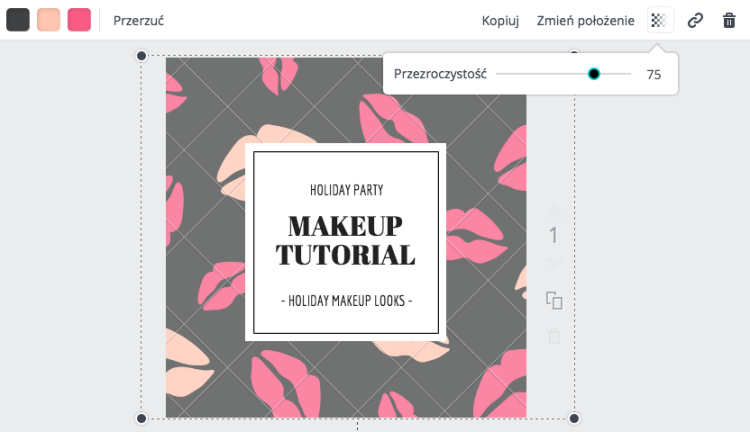
Task: Select the pink color swatch
Action: [79, 20]
